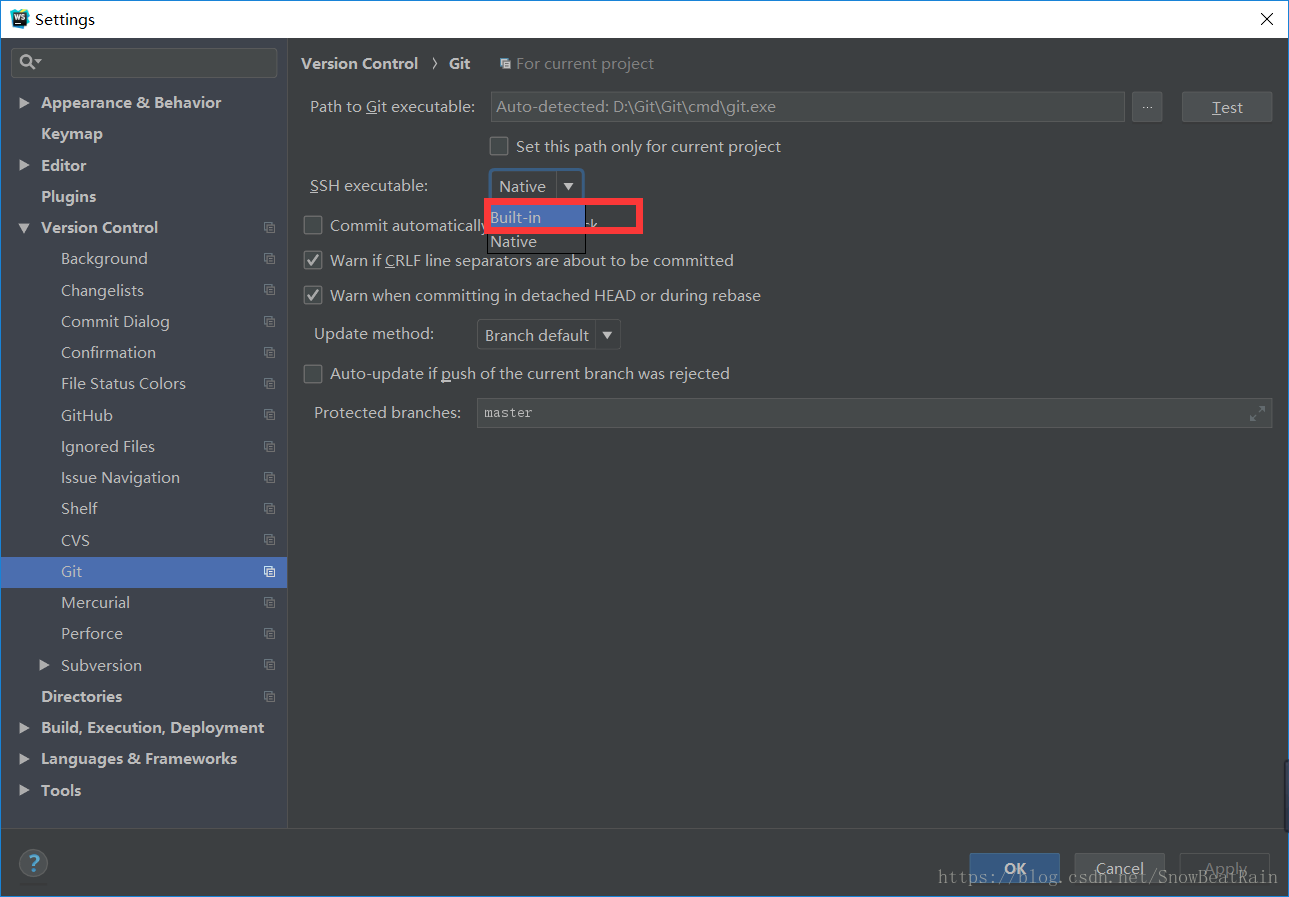Select Changelists settings item
1289x897 pixels.
[102, 290]
